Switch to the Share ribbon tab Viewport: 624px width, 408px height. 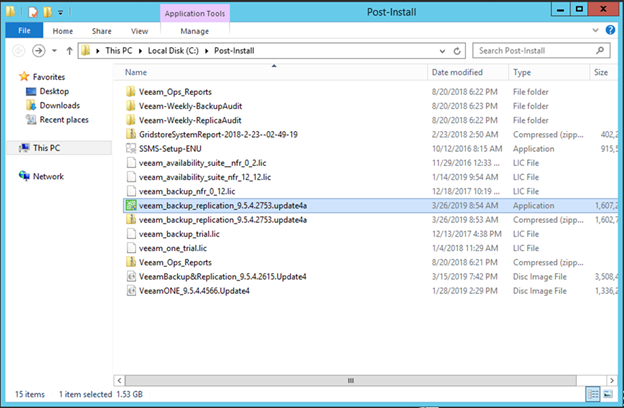pyautogui.click(x=101, y=31)
